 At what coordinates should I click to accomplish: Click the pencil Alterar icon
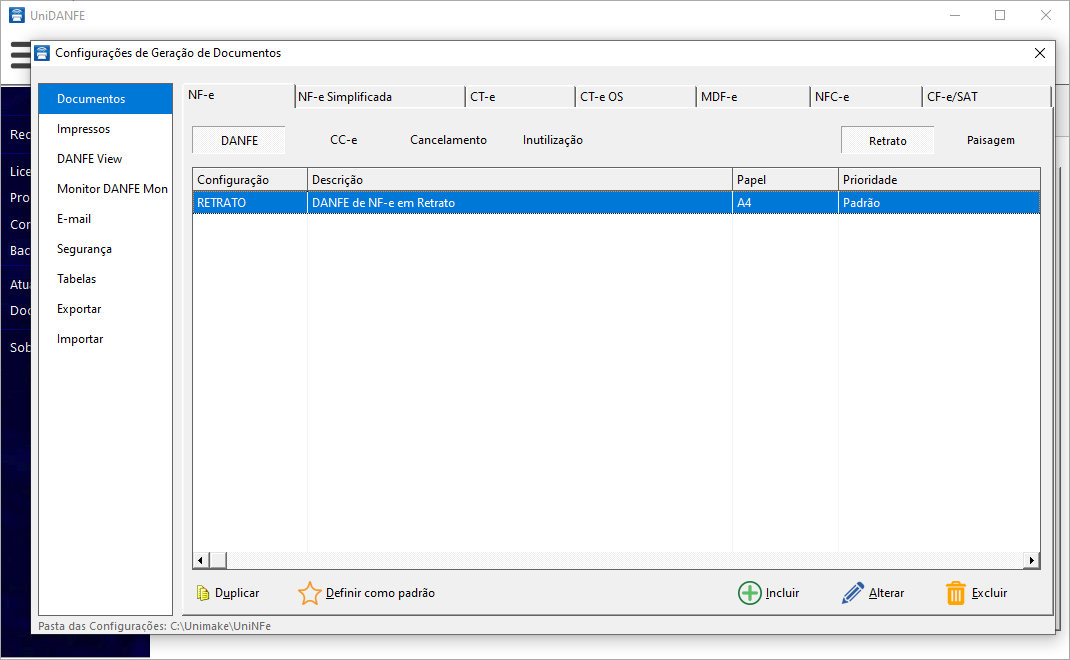(x=852, y=593)
